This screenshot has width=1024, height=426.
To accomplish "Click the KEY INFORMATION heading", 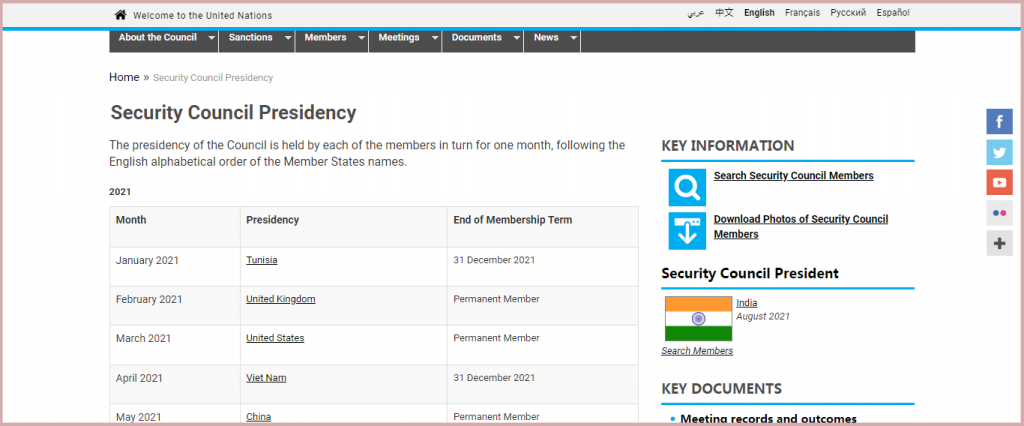I will tap(728, 146).
